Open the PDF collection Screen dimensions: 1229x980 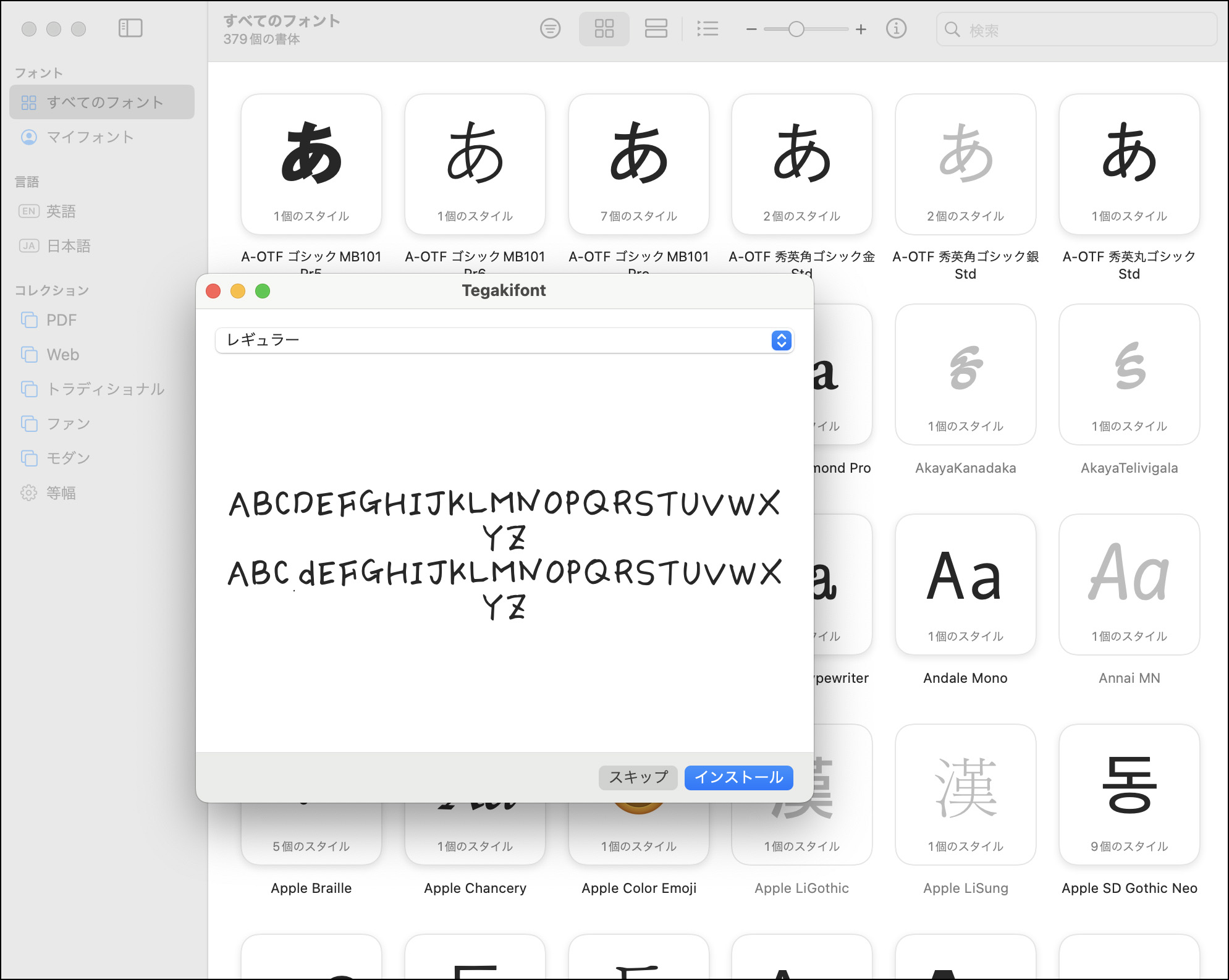click(x=61, y=320)
